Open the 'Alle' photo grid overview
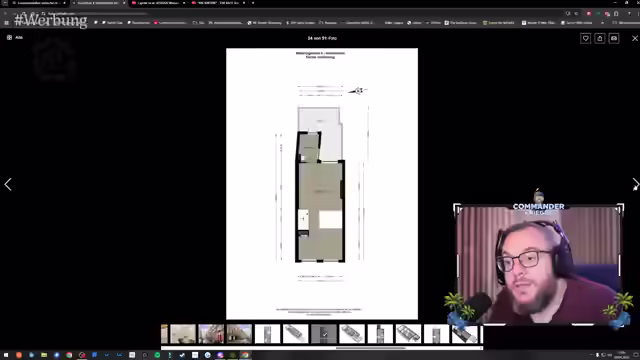Viewport: 640px width, 360px height. click(15, 38)
